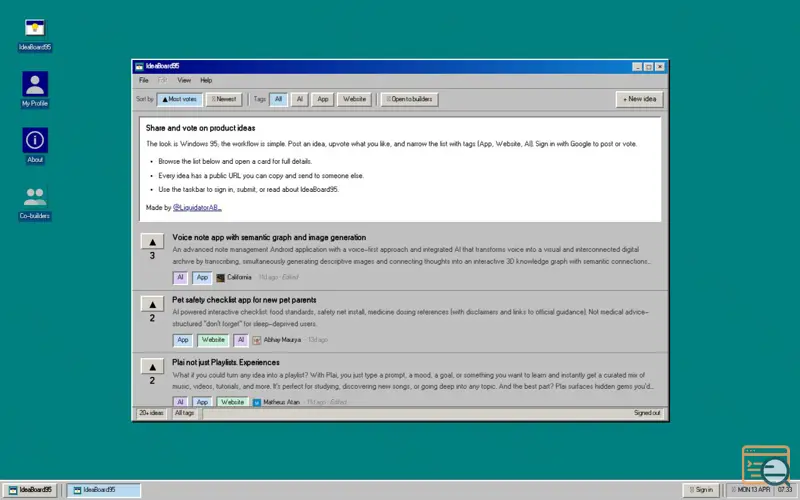The width and height of the screenshot is (800, 500).
Task: Open the Co-builders desktop icon
Action: 35,203
